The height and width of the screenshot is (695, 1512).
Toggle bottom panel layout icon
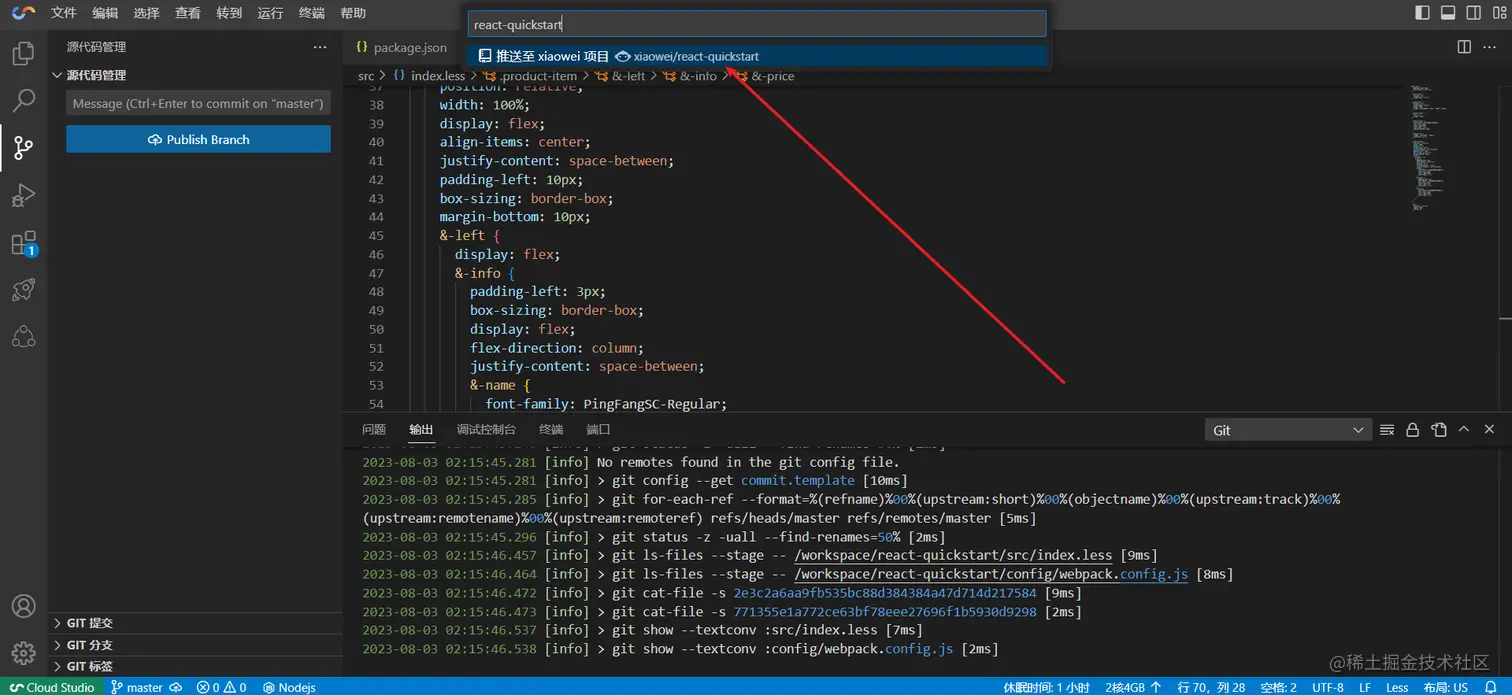tap(1448, 13)
